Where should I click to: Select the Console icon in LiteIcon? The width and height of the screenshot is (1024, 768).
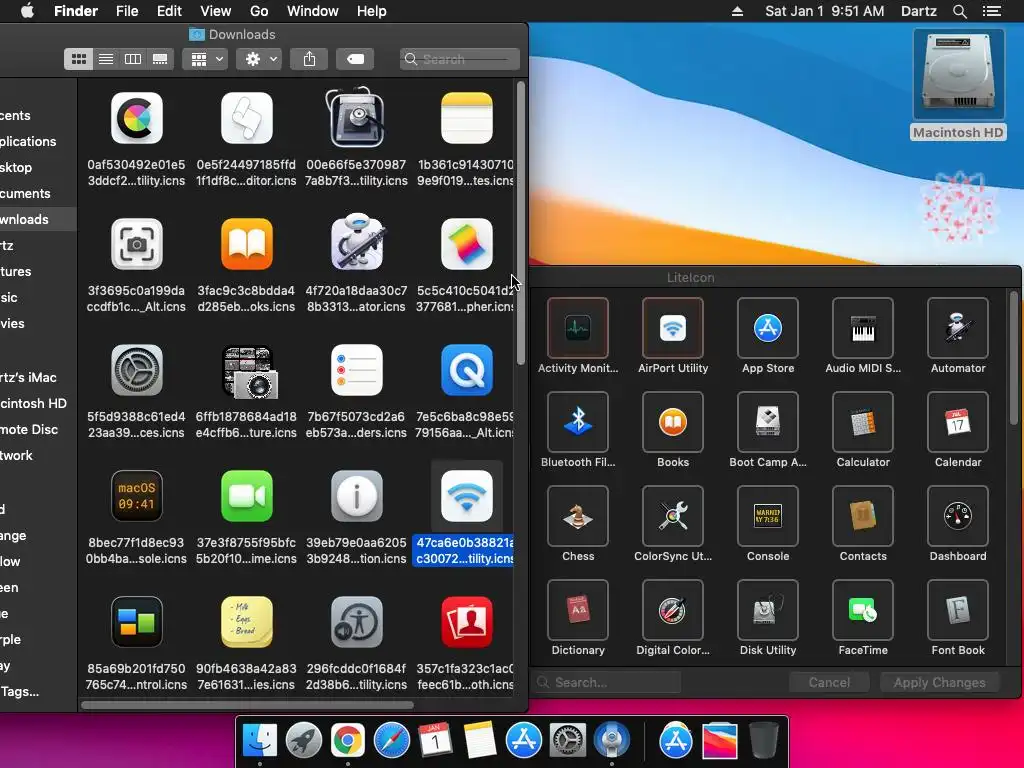click(x=768, y=516)
